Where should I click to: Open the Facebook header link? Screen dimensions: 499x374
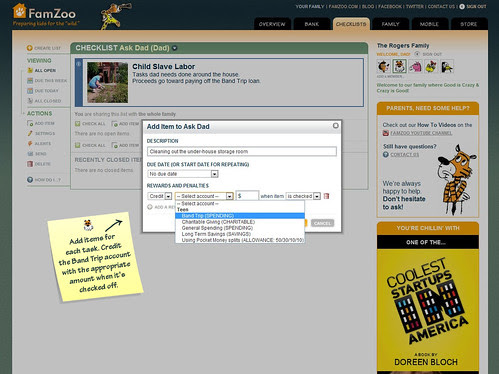coord(390,6)
